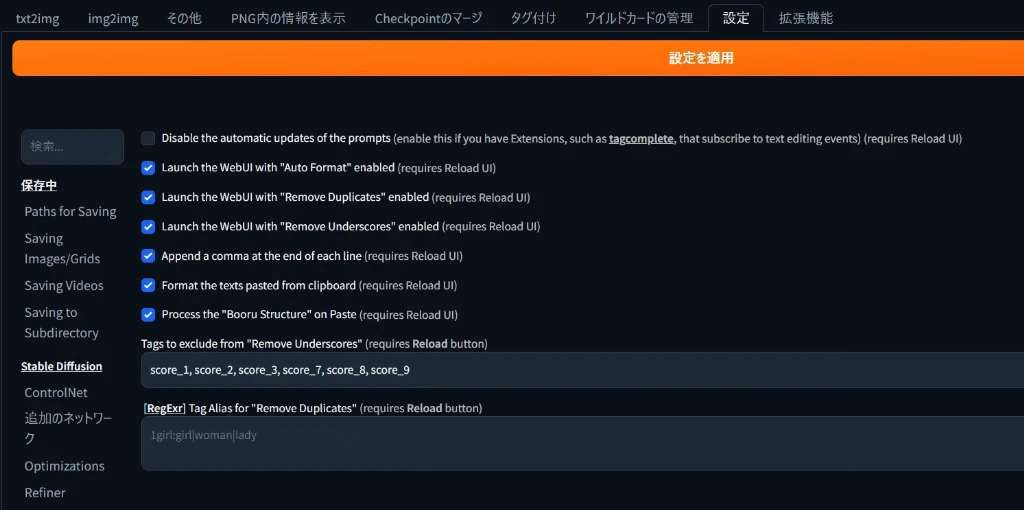Toggle Launch with "Auto Format" enabled checkbox

click(148, 168)
